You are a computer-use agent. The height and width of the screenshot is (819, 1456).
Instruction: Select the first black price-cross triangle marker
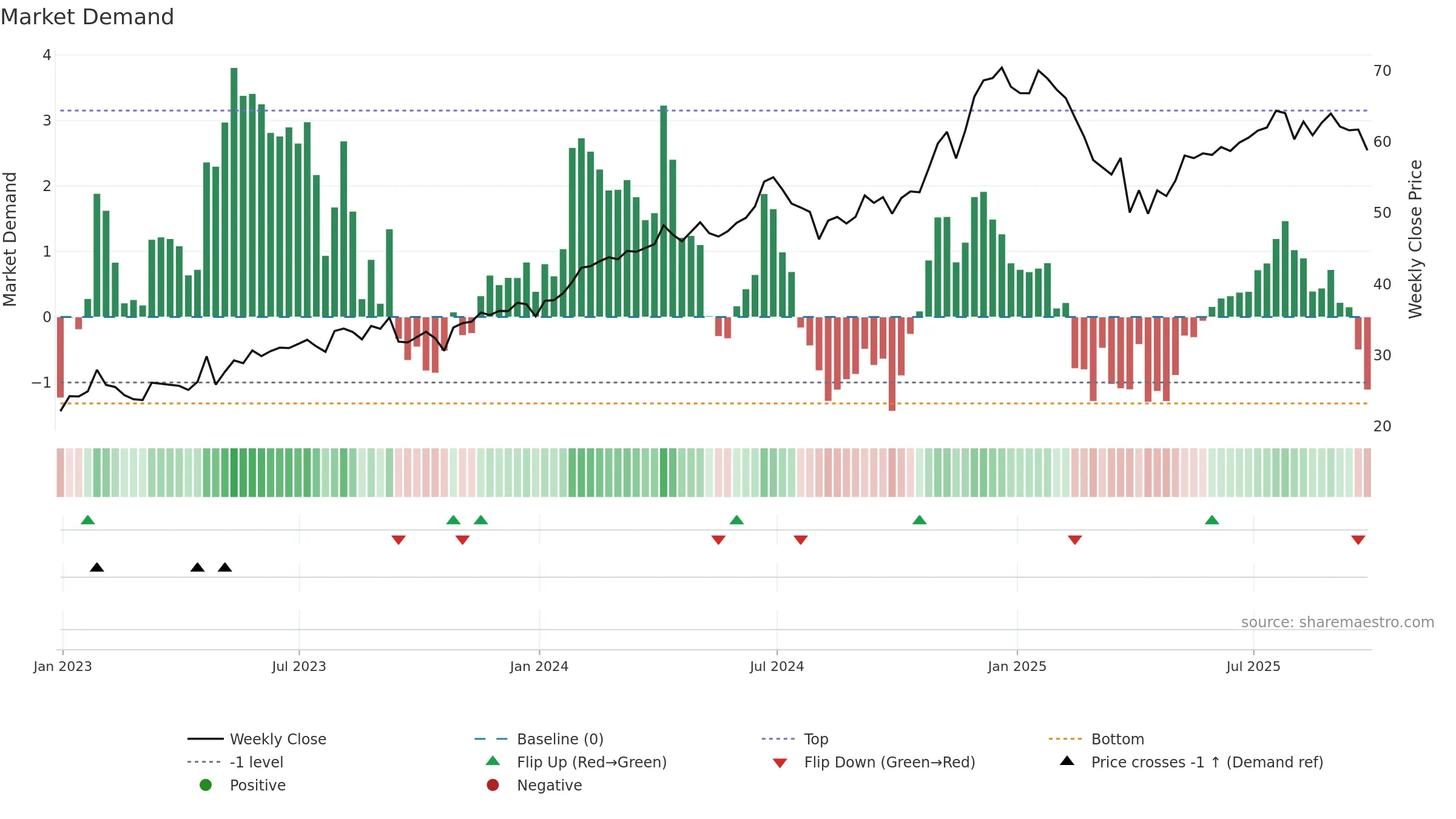[97, 567]
